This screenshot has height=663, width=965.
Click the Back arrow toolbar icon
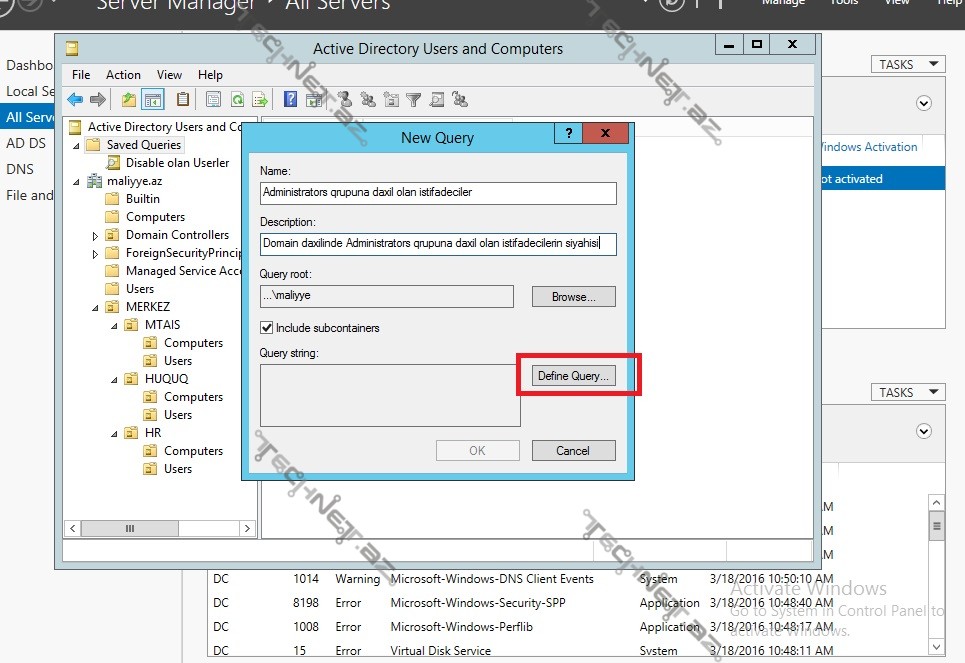(x=75, y=99)
